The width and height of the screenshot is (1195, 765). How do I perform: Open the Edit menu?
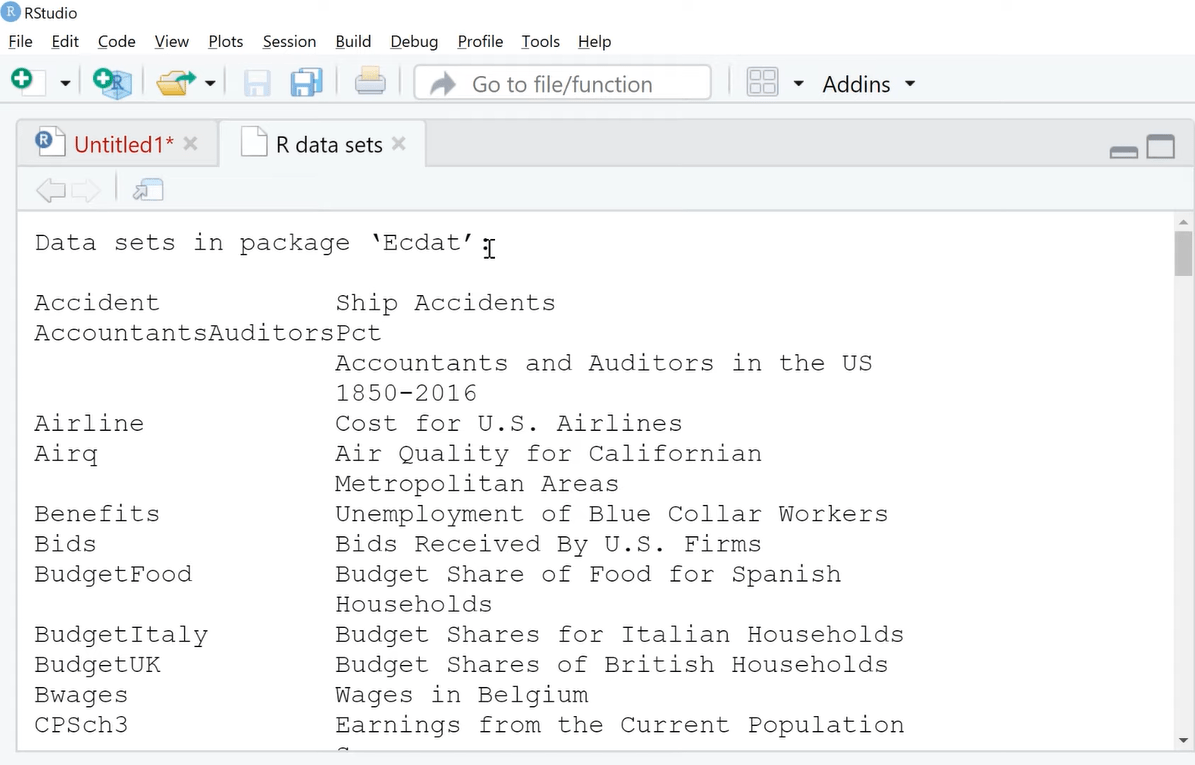coord(65,41)
